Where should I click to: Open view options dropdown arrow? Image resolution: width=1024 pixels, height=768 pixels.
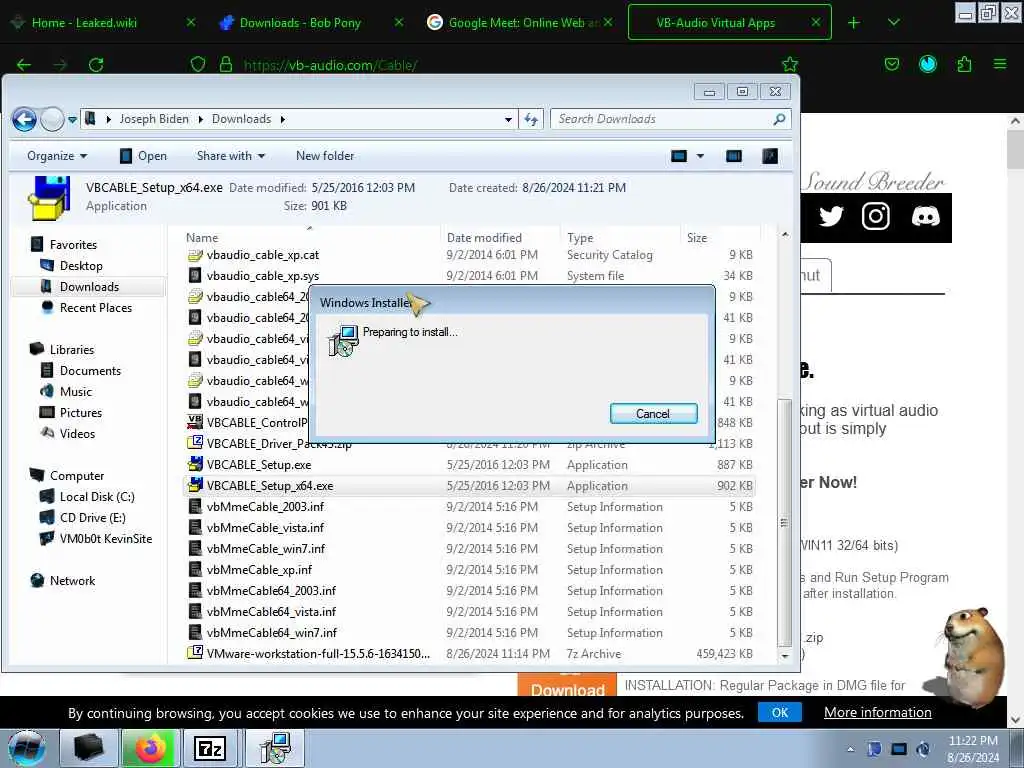[x=700, y=156]
